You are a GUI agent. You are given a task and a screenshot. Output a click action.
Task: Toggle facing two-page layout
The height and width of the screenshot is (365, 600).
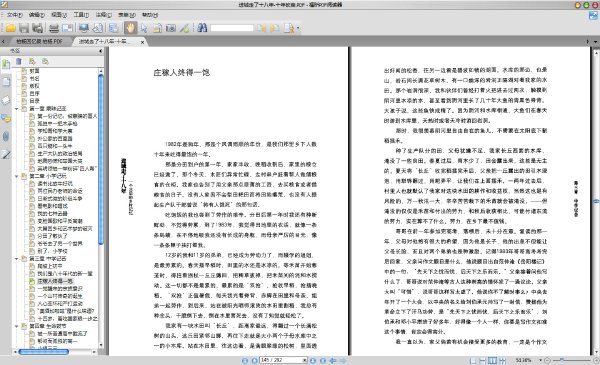coord(492,360)
